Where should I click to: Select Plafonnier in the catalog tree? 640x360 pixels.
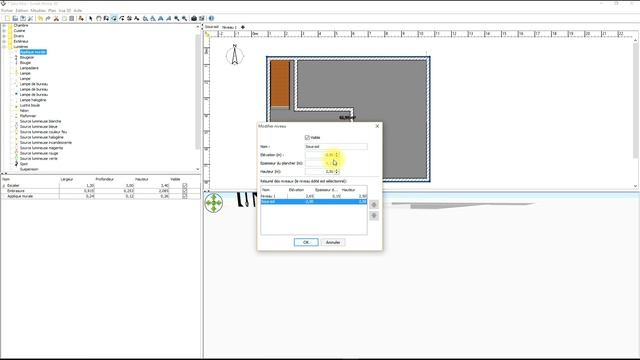[28, 116]
